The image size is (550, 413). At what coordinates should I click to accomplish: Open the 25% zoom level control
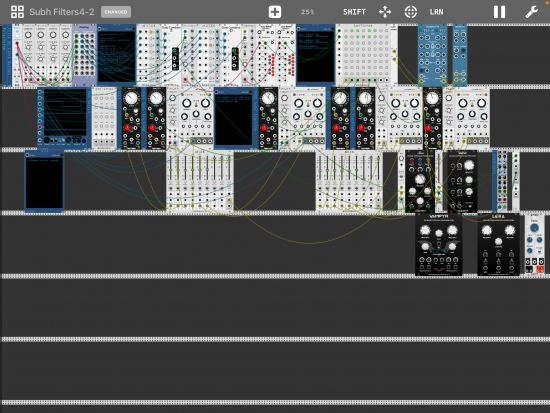click(x=307, y=12)
